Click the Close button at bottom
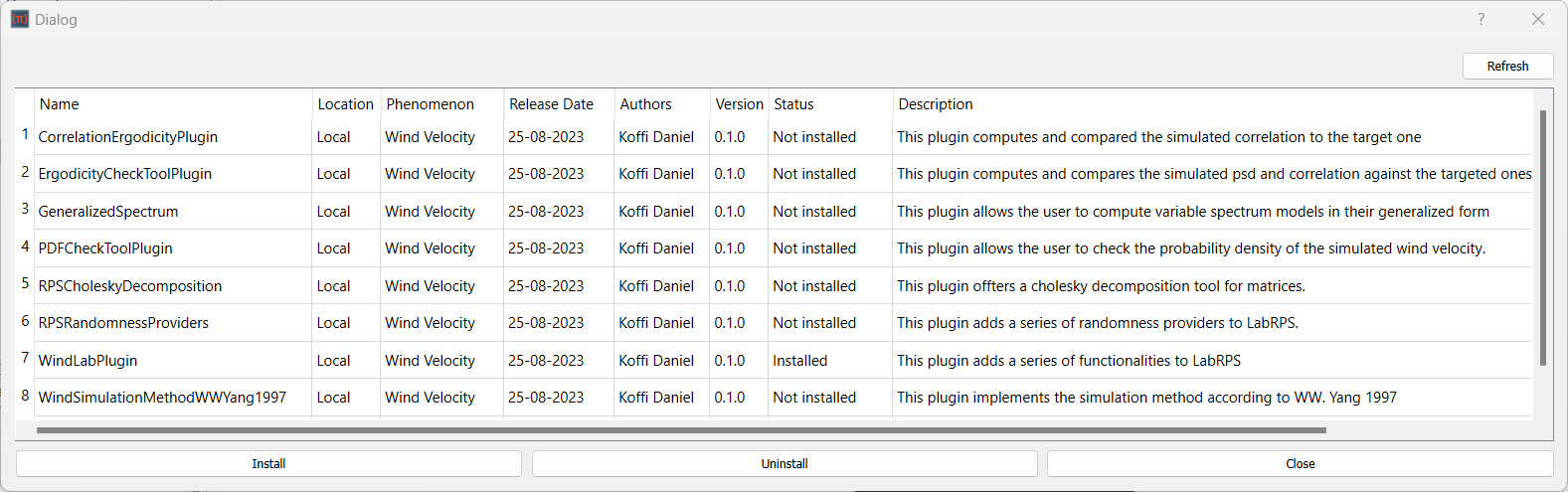Image resolution: width=1568 pixels, height=492 pixels. [x=1300, y=464]
